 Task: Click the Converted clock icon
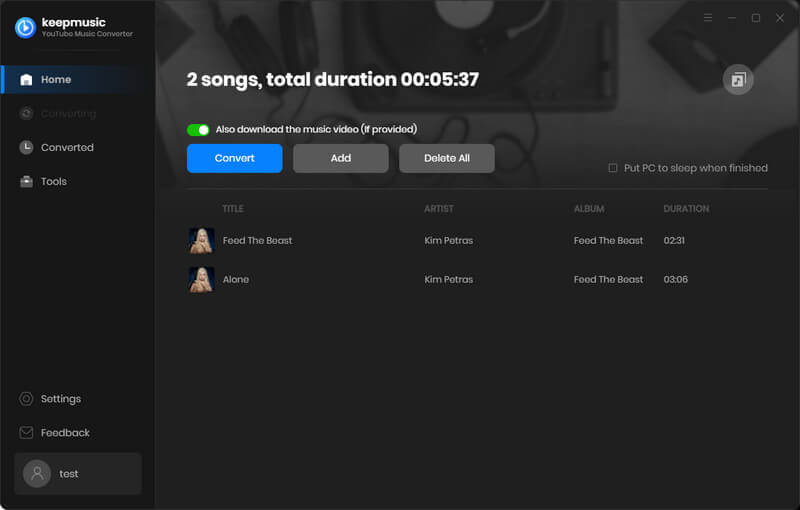tap(26, 147)
